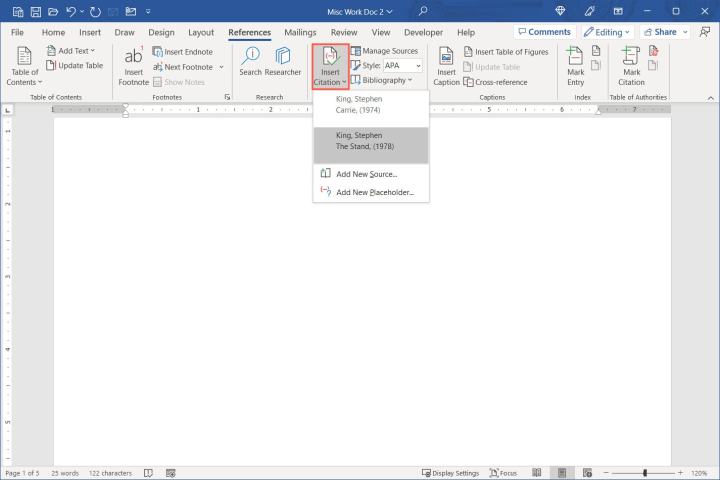
Task: Click the Manage Sources icon
Action: pyautogui.click(x=384, y=51)
